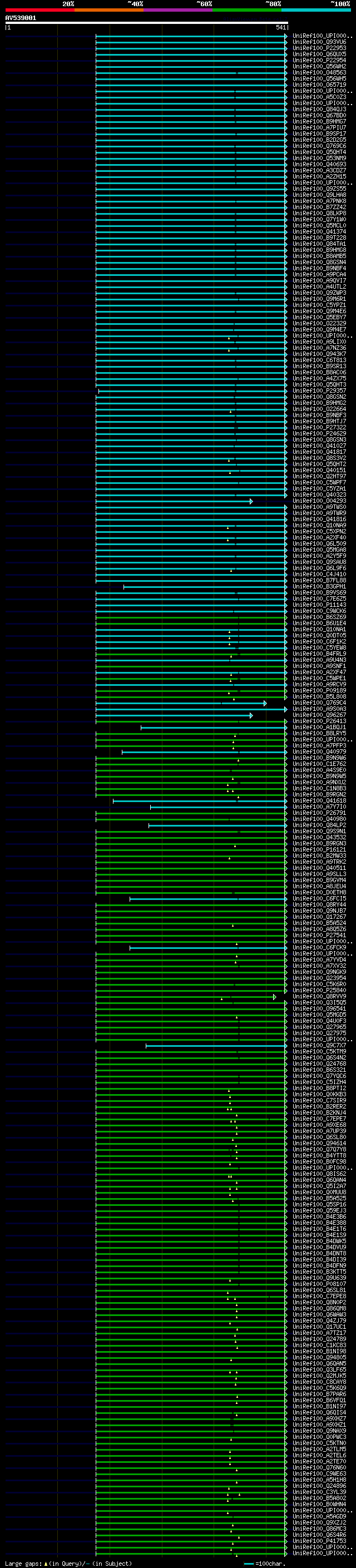Select the UniRef100_A2ZH15 label
Screen dimensions: 356x1568
[319, 176]
